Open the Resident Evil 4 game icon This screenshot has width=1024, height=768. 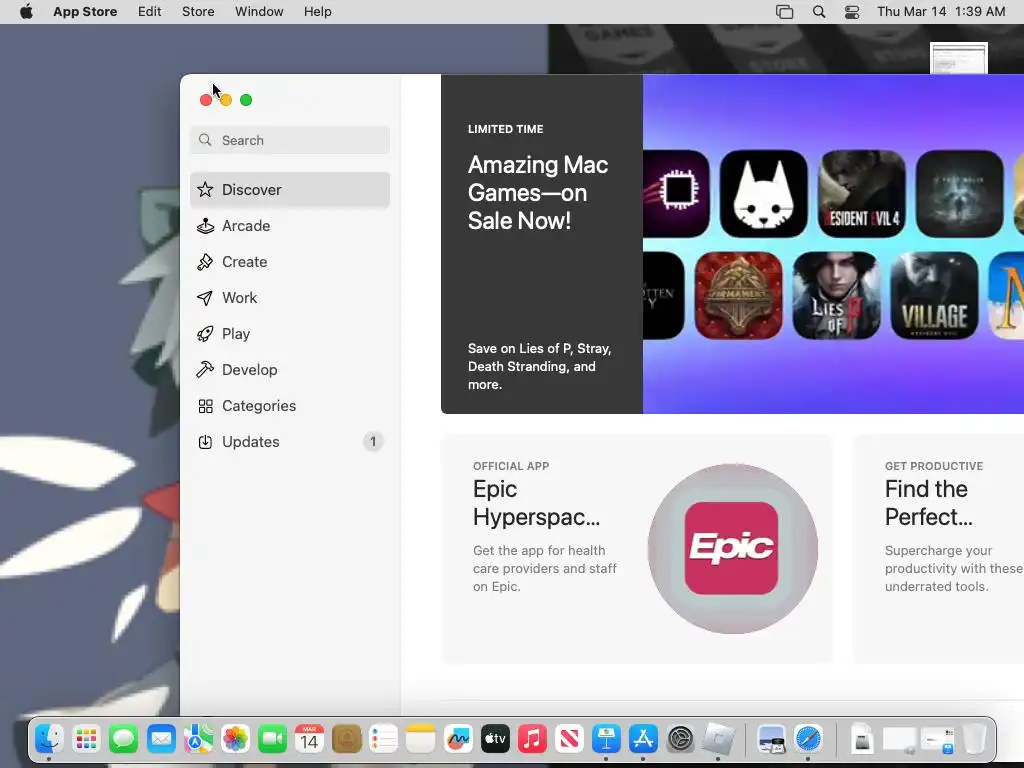pos(861,194)
